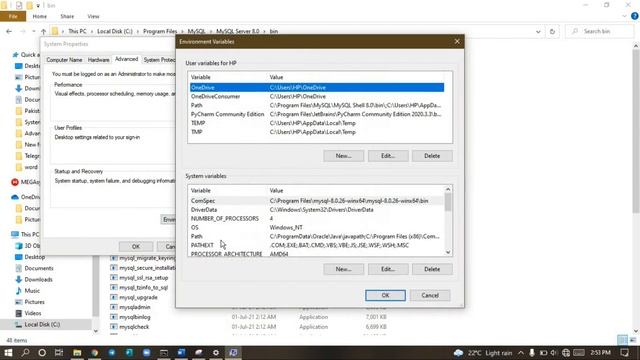Open taskbar search magnifier
The height and width of the screenshot is (360, 640).
click(x=25, y=353)
